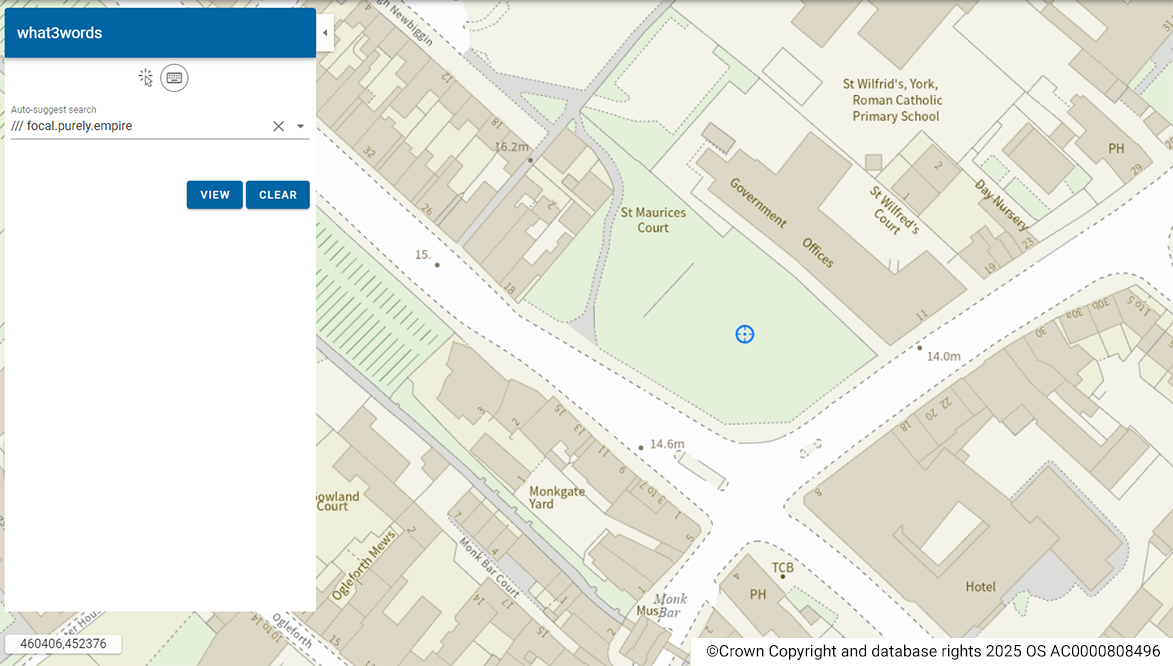The width and height of the screenshot is (1173, 666).
Task: Click St Wilfrid's Primary School label
Action: click(895, 100)
